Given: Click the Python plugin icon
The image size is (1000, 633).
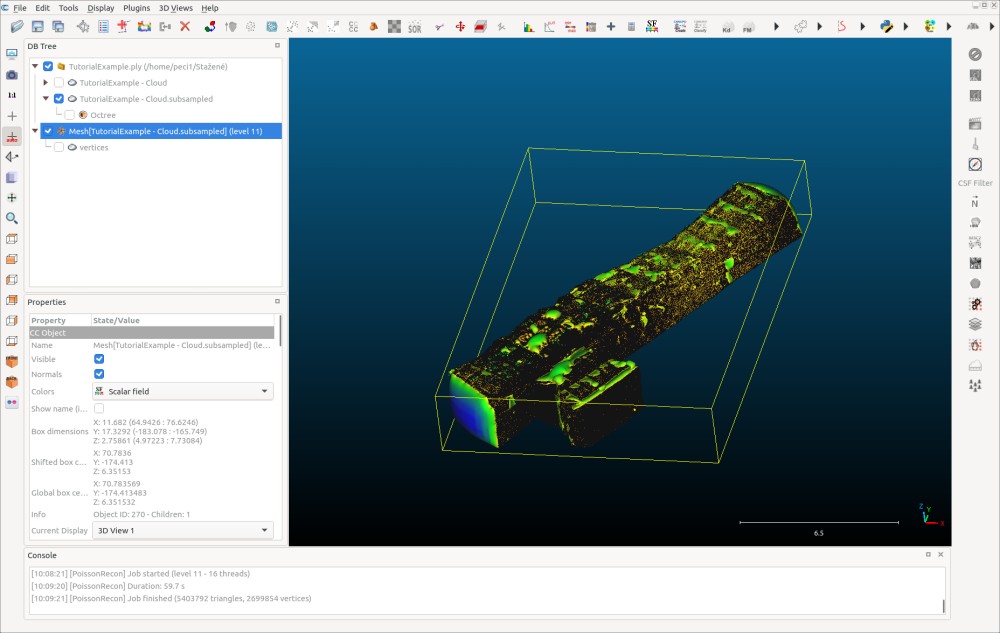Looking at the screenshot, I should (x=886, y=27).
